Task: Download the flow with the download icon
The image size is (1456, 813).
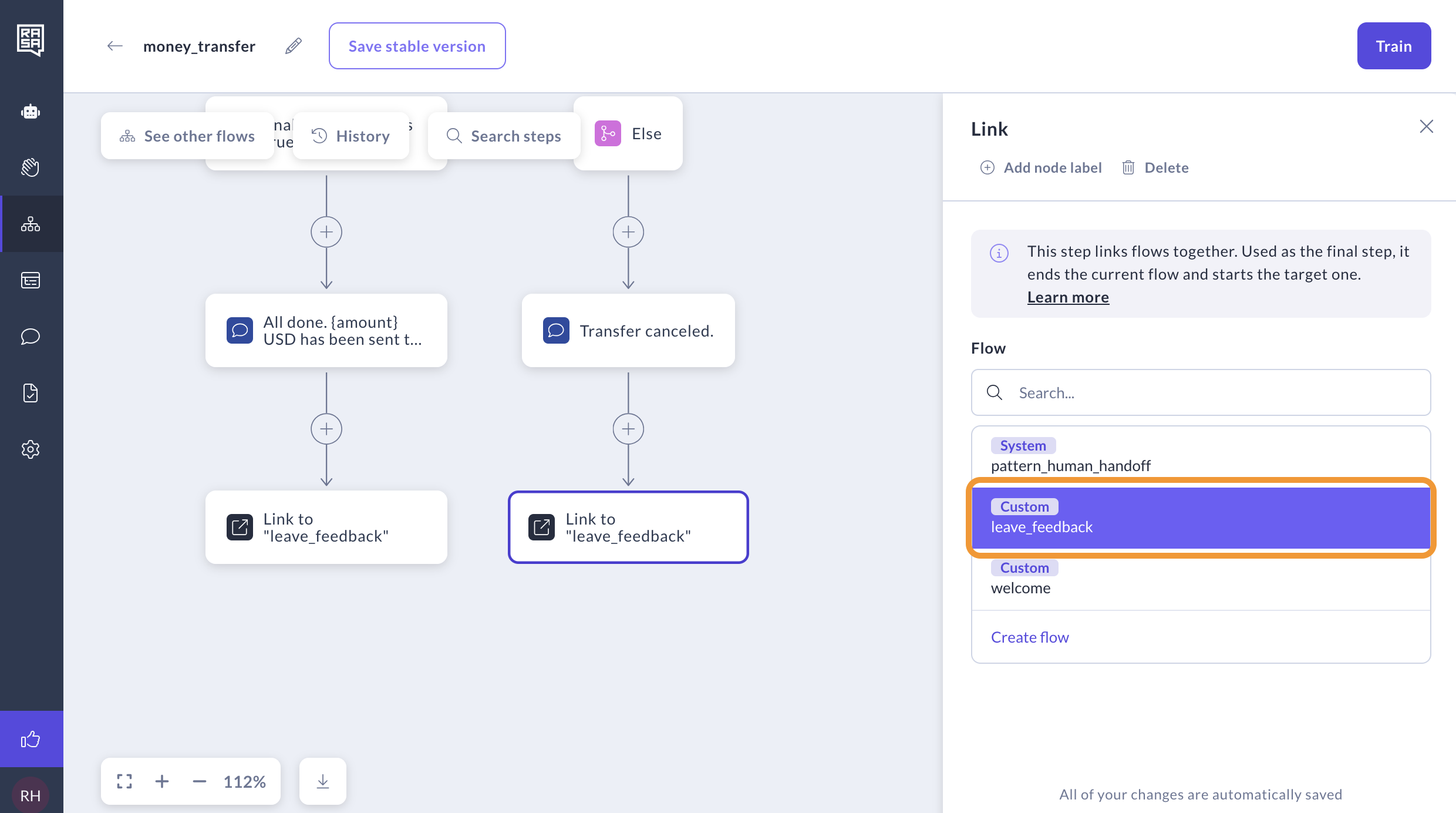Action: (x=323, y=781)
